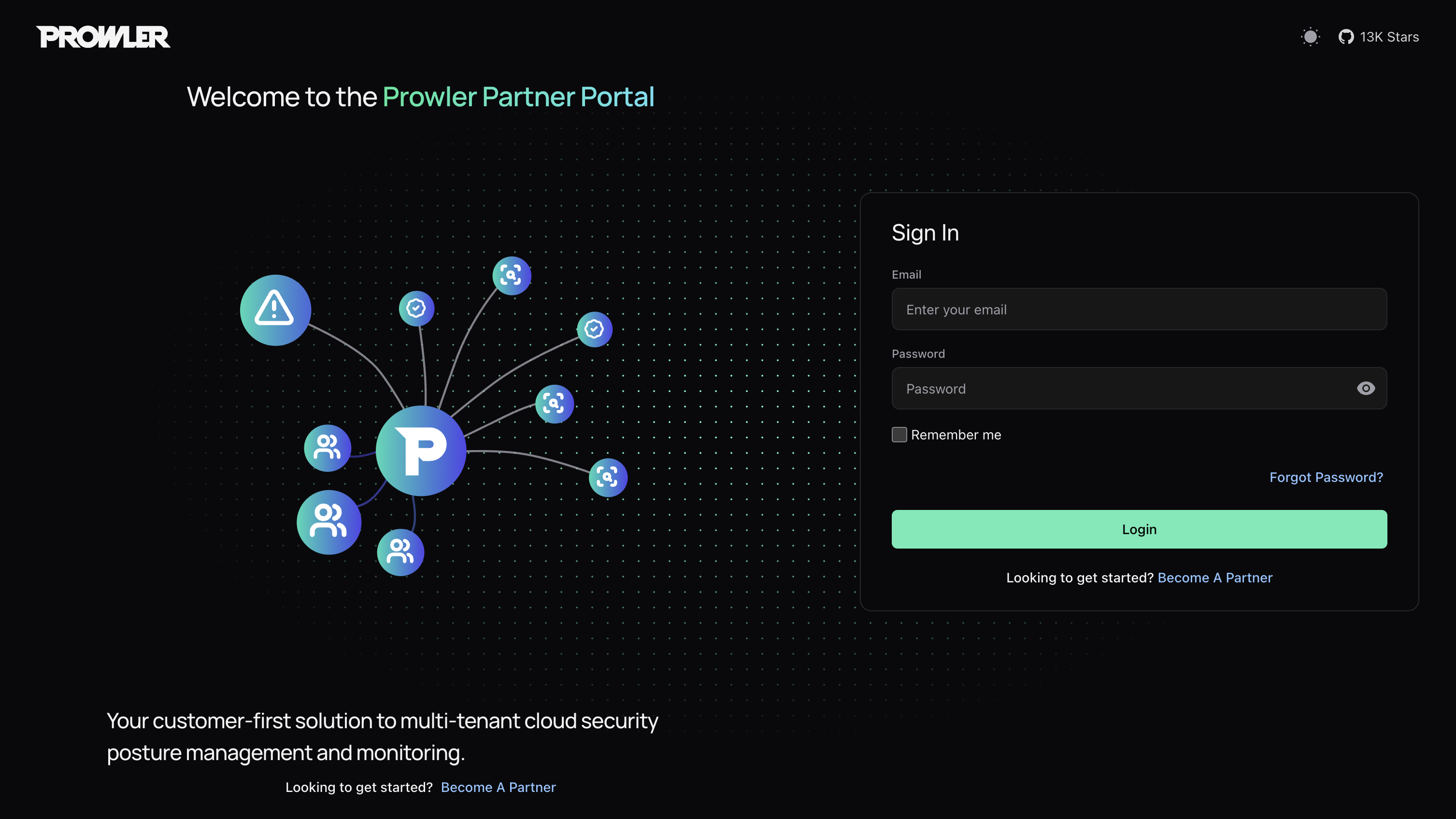Viewport: 1456px width, 819px height.
Task: Click the Email label above the email field
Action: (x=907, y=274)
